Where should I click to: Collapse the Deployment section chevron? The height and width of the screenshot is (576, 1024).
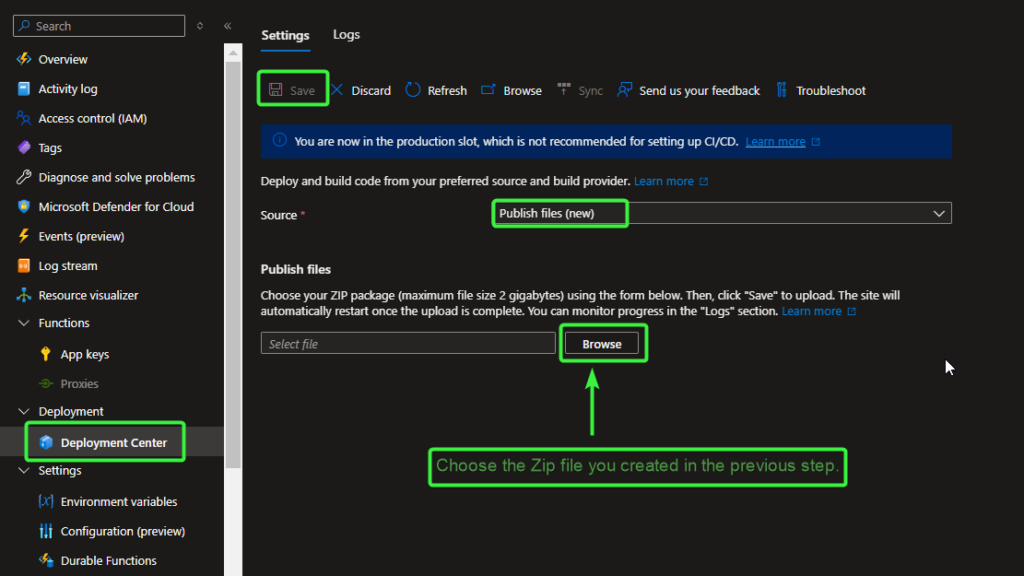point(24,411)
